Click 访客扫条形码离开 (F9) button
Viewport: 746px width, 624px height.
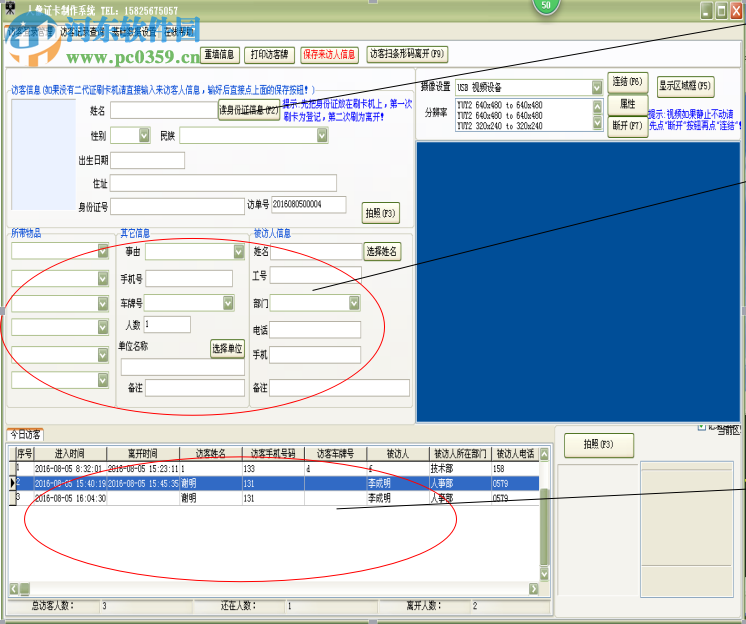(407, 55)
